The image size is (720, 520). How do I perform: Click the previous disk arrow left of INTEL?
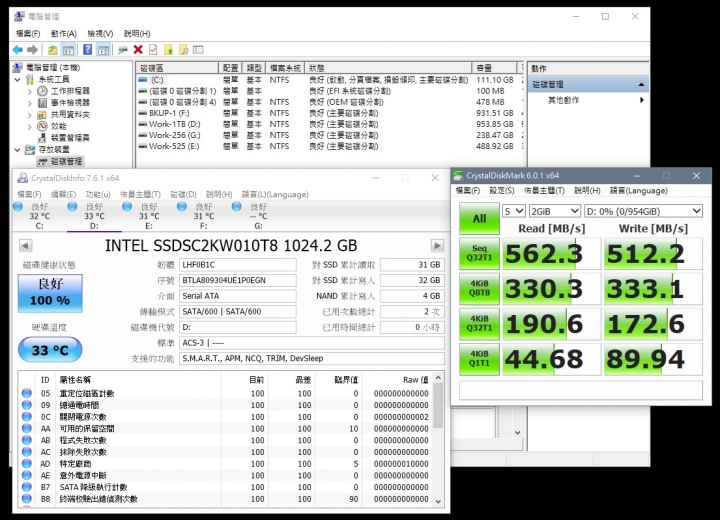click(x=26, y=246)
